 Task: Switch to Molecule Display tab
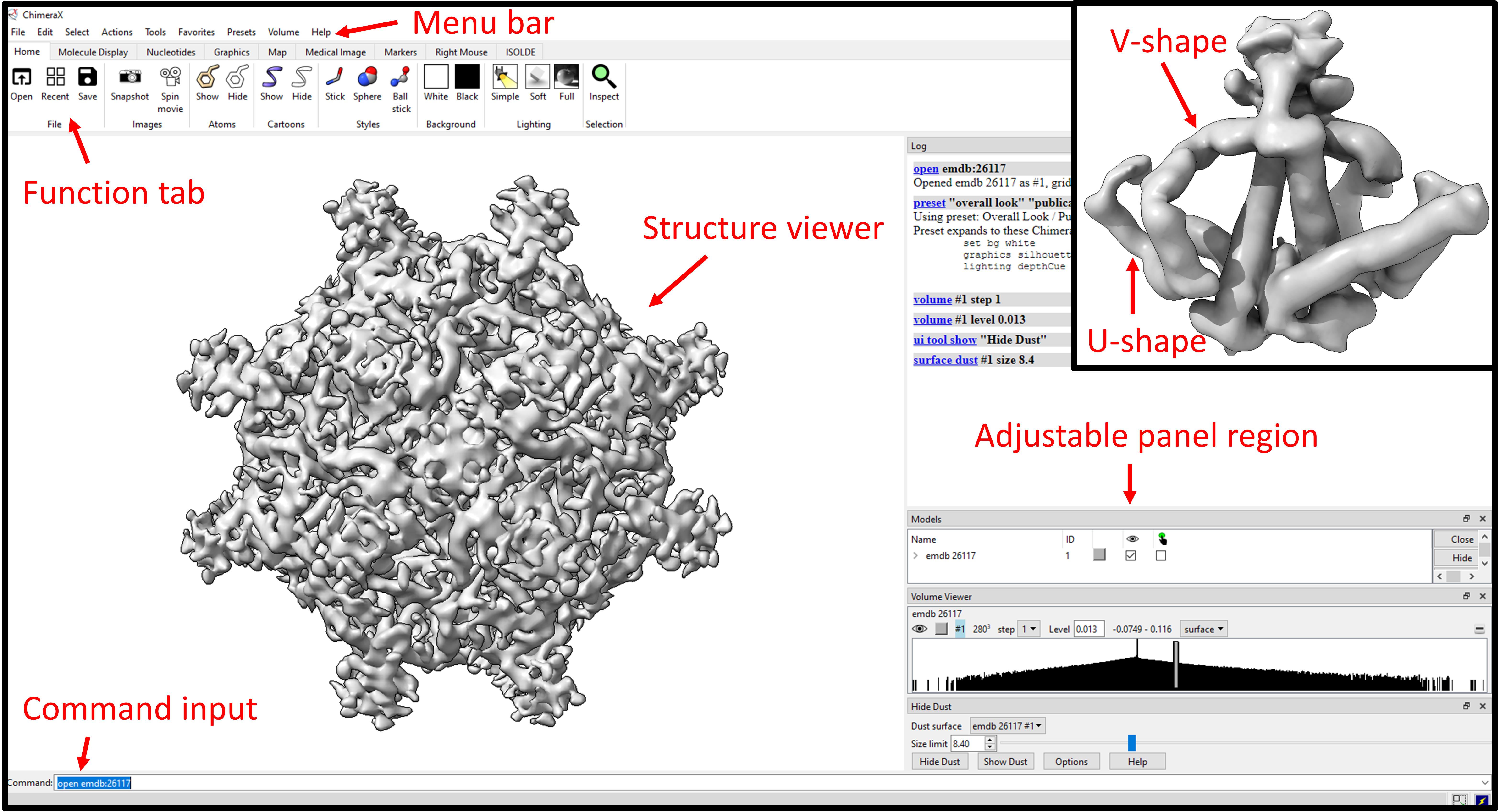pos(93,52)
